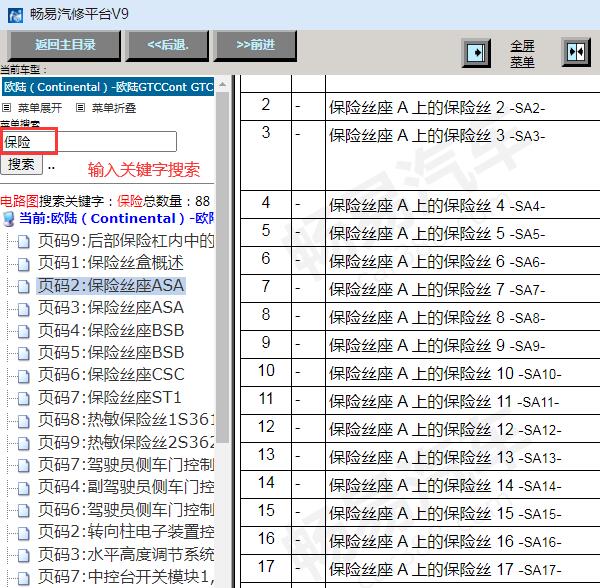600x588 pixels.
Task: Open 页码4:副驾驶员侧车门控 entry
Action: (x=126, y=487)
